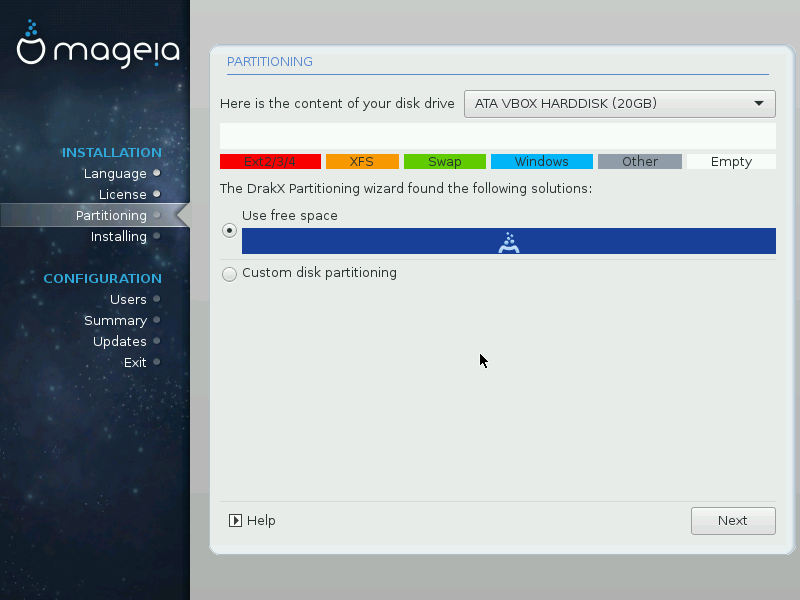
Task: Select the Use free space radio button
Action: pyautogui.click(x=230, y=230)
